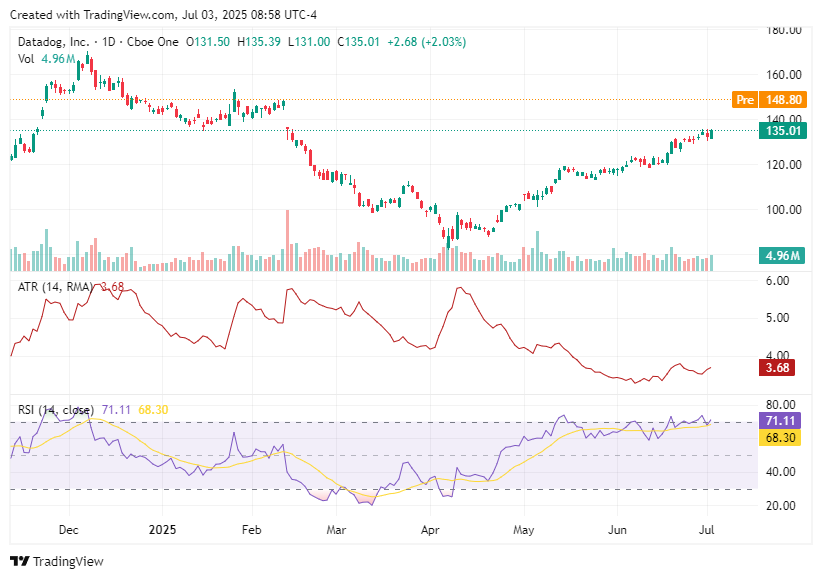
Task: Click the 2025 time axis label
Action: click(x=163, y=530)
